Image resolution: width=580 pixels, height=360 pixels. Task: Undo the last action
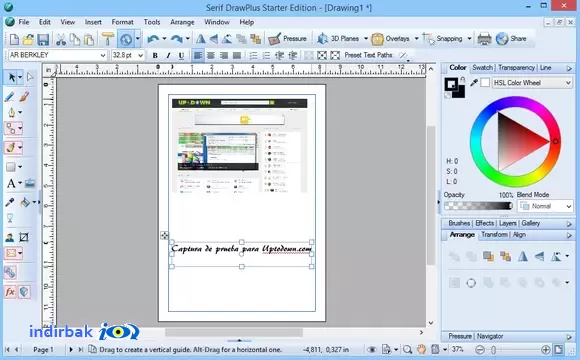tap(153, 38)
